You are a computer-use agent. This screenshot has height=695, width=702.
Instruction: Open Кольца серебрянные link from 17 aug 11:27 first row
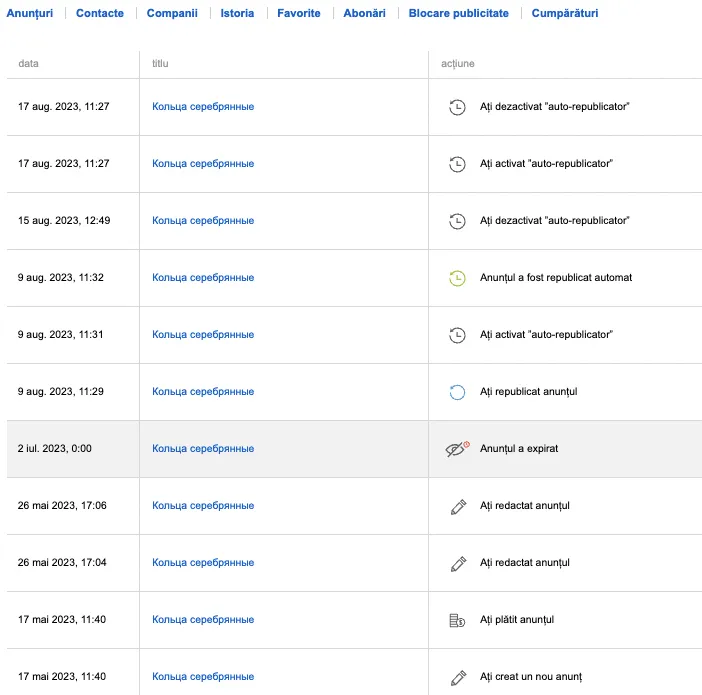[203, 107]
